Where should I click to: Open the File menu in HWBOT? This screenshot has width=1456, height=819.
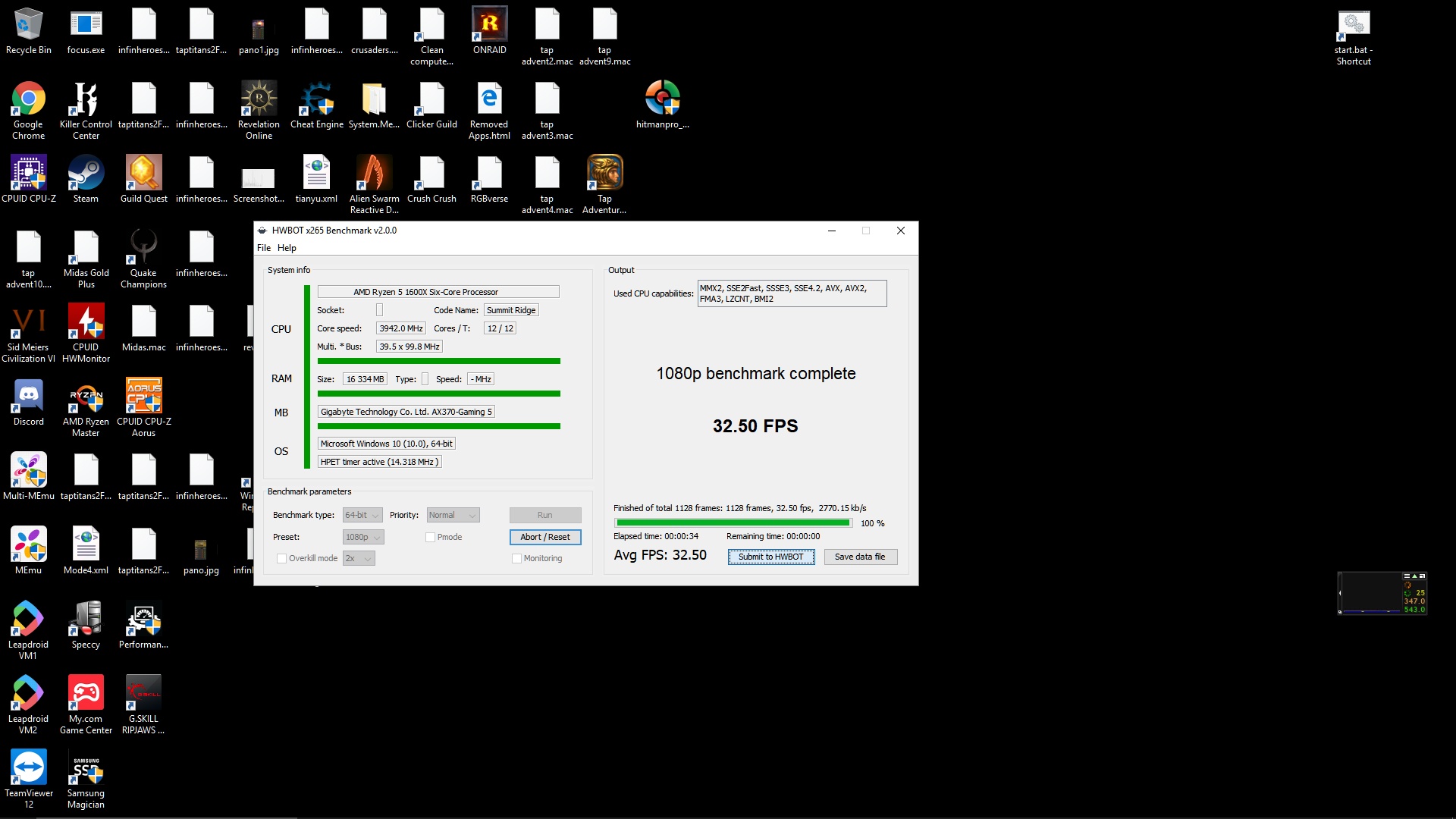pyautogui.click(x=264, y=248)
